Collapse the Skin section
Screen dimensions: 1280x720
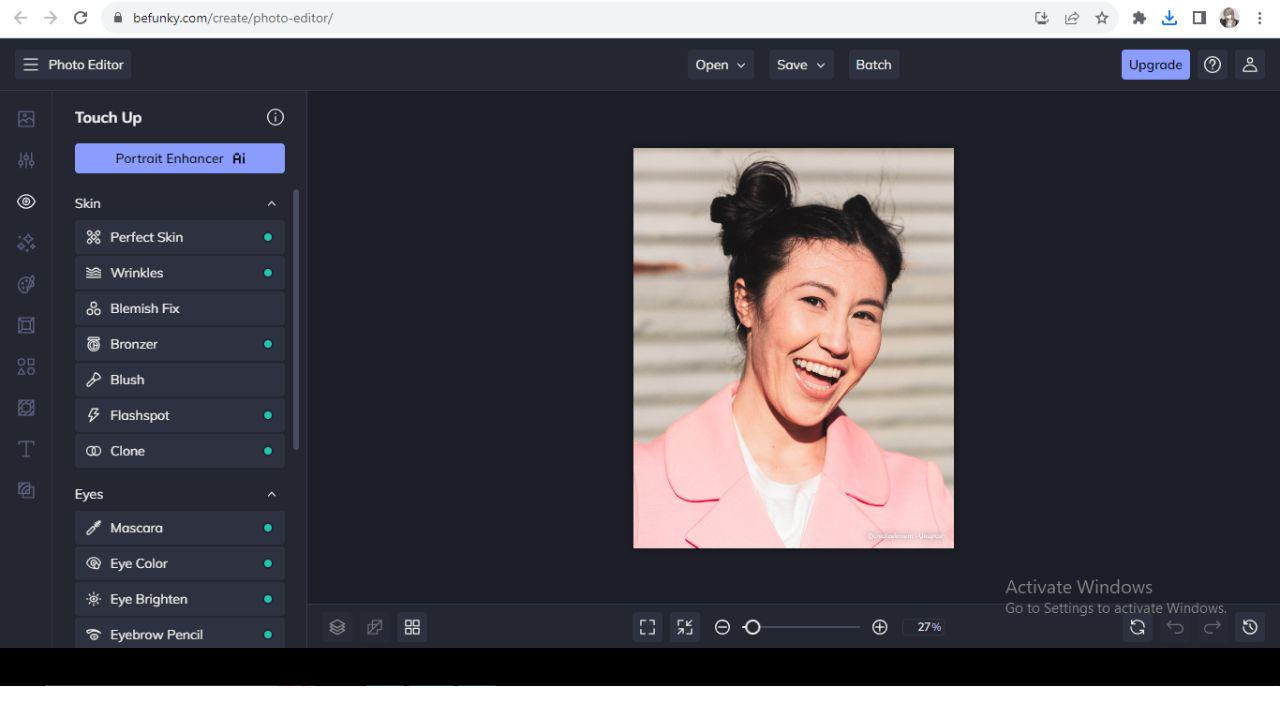pyautogui.click(x=271, y=204)
